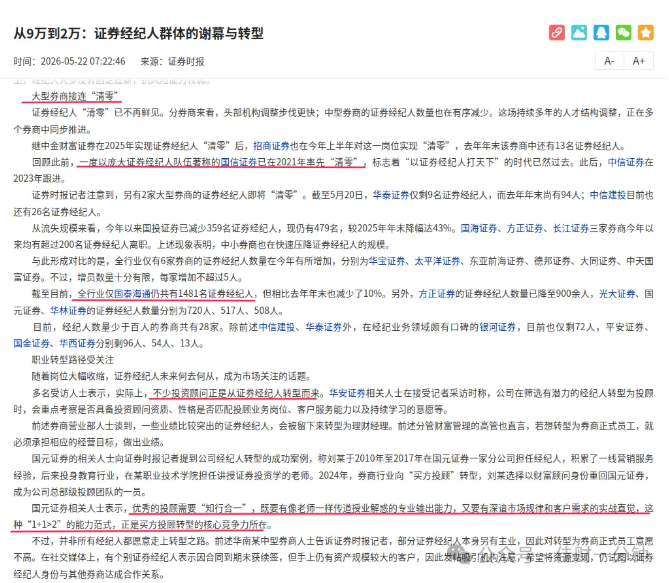The height and width of the screenshot is (583, 669).
Task: Open 华泰证券 link followed by '外'
Action: pyautogui.click(x=323, y=327)
